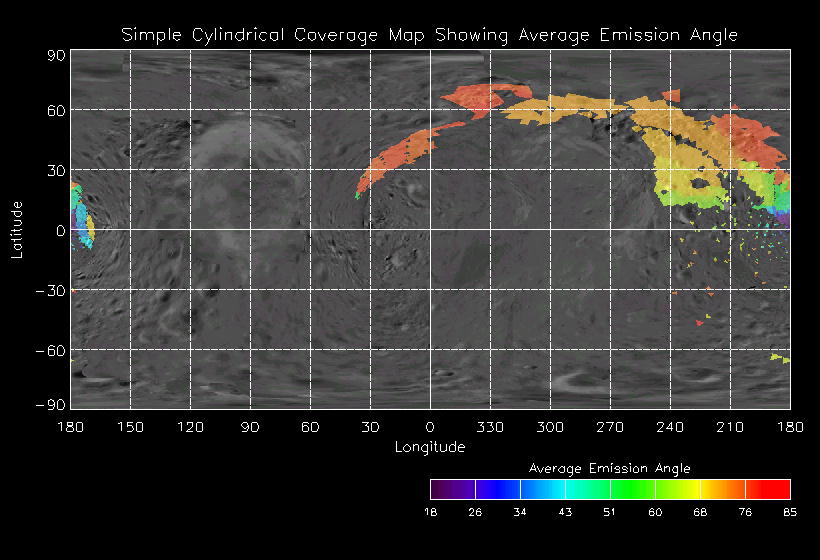Click the "43" value under the color bar

click(x=565, y=513)
